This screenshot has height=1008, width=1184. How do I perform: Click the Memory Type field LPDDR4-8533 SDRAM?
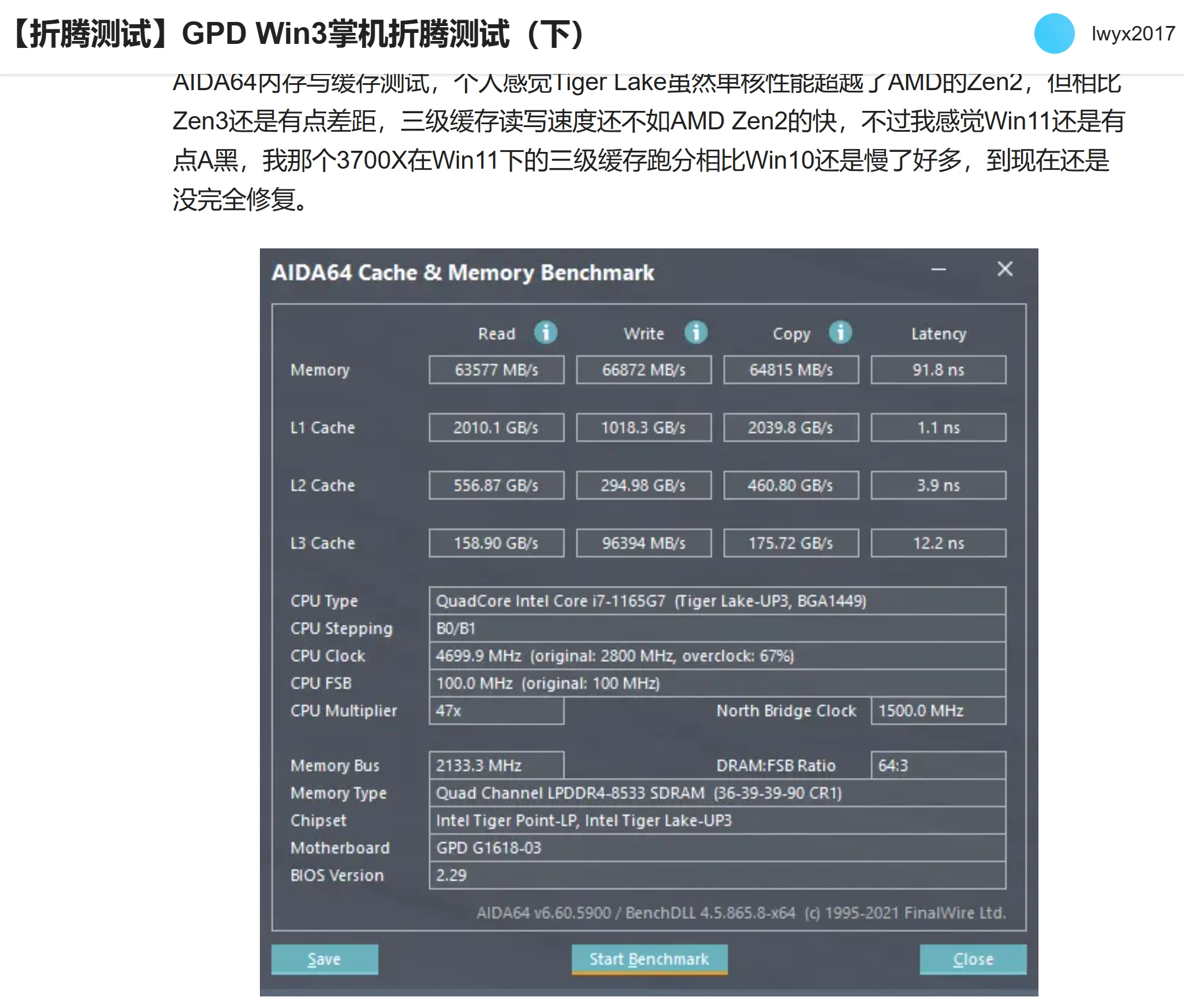(717, 793)
